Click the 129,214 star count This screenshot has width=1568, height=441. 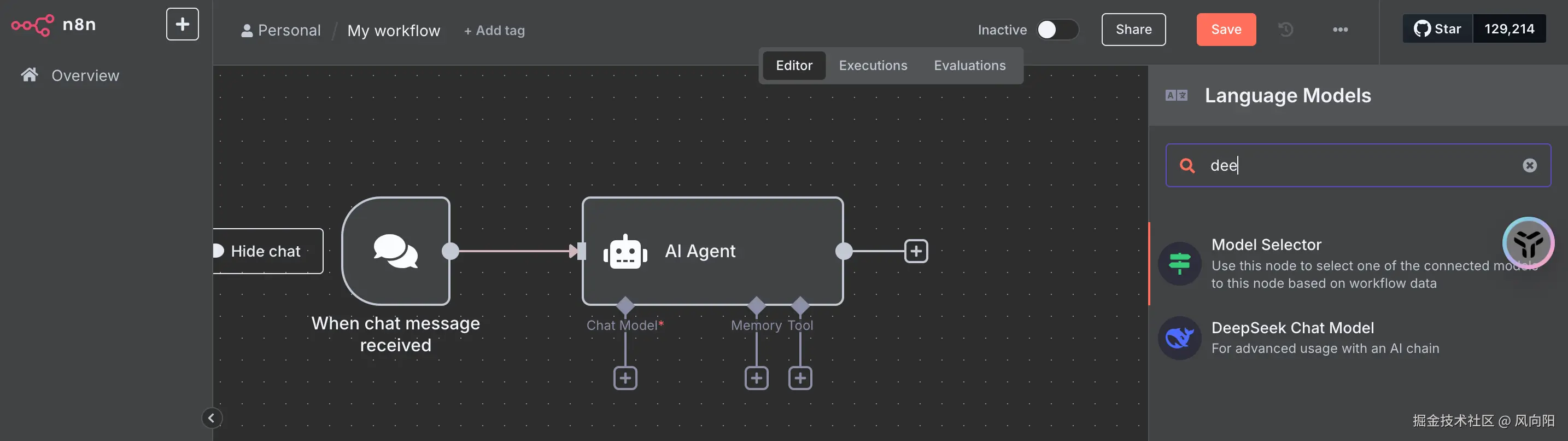click(x=1509, y=28)
